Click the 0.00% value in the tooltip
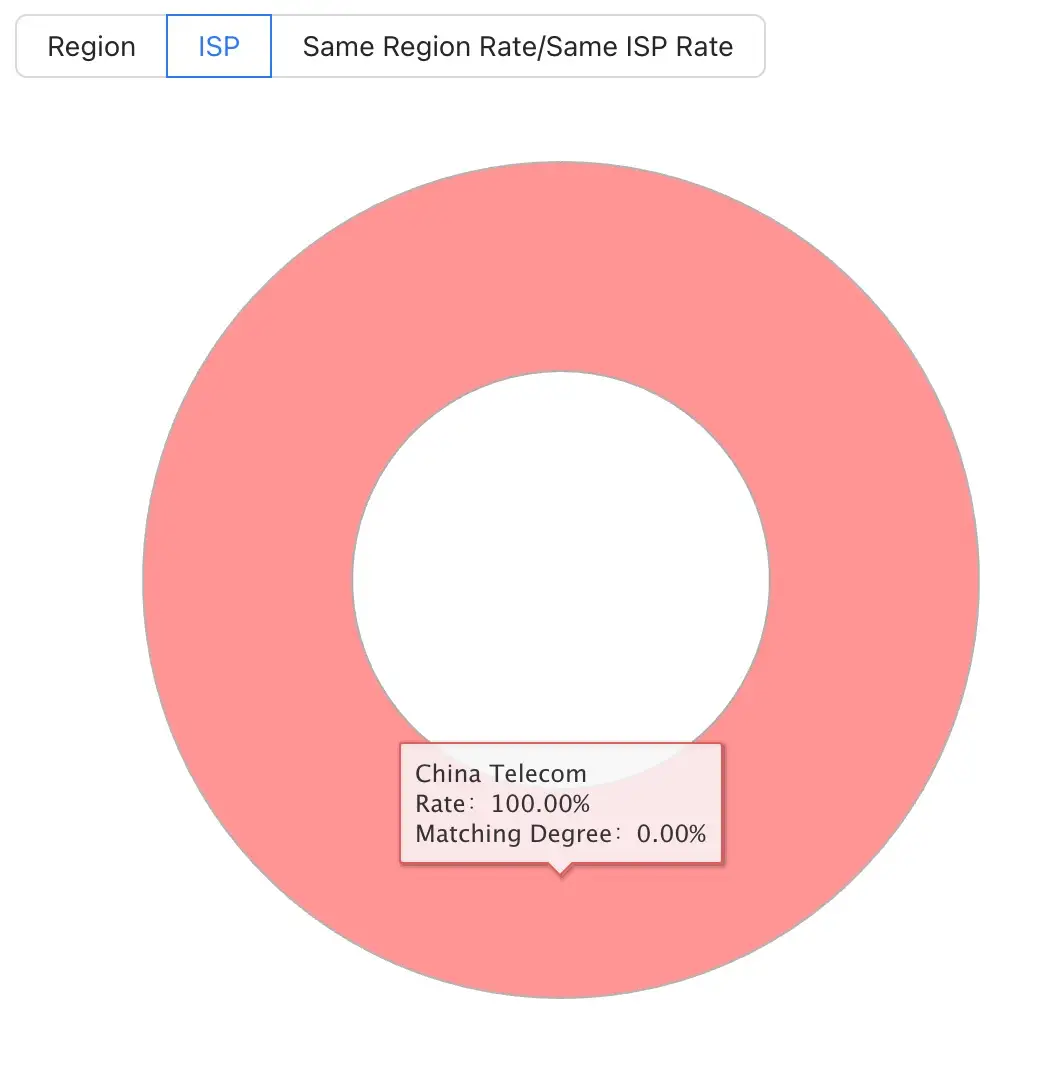Screen dimensions: 1062x1074 [671, 833]
